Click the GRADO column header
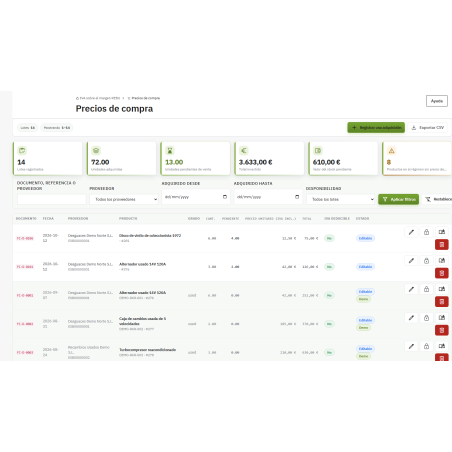The height and width of the screenshot is (452, 452). point(194,219)
